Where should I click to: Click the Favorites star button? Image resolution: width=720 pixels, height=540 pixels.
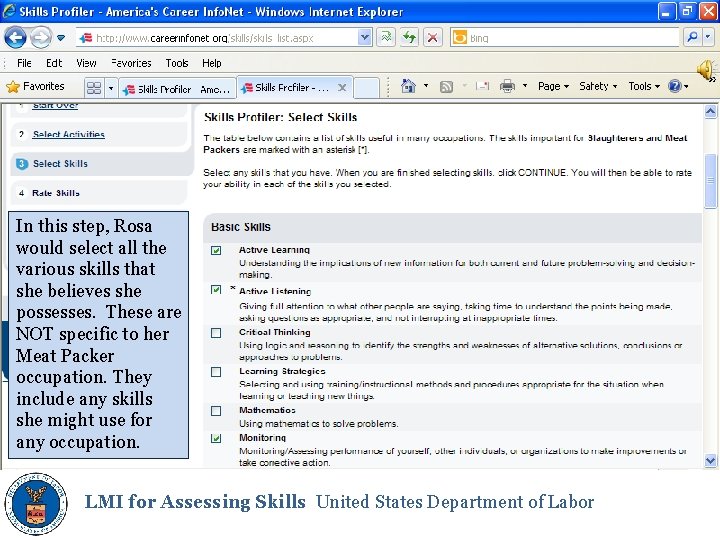(36, 86)
